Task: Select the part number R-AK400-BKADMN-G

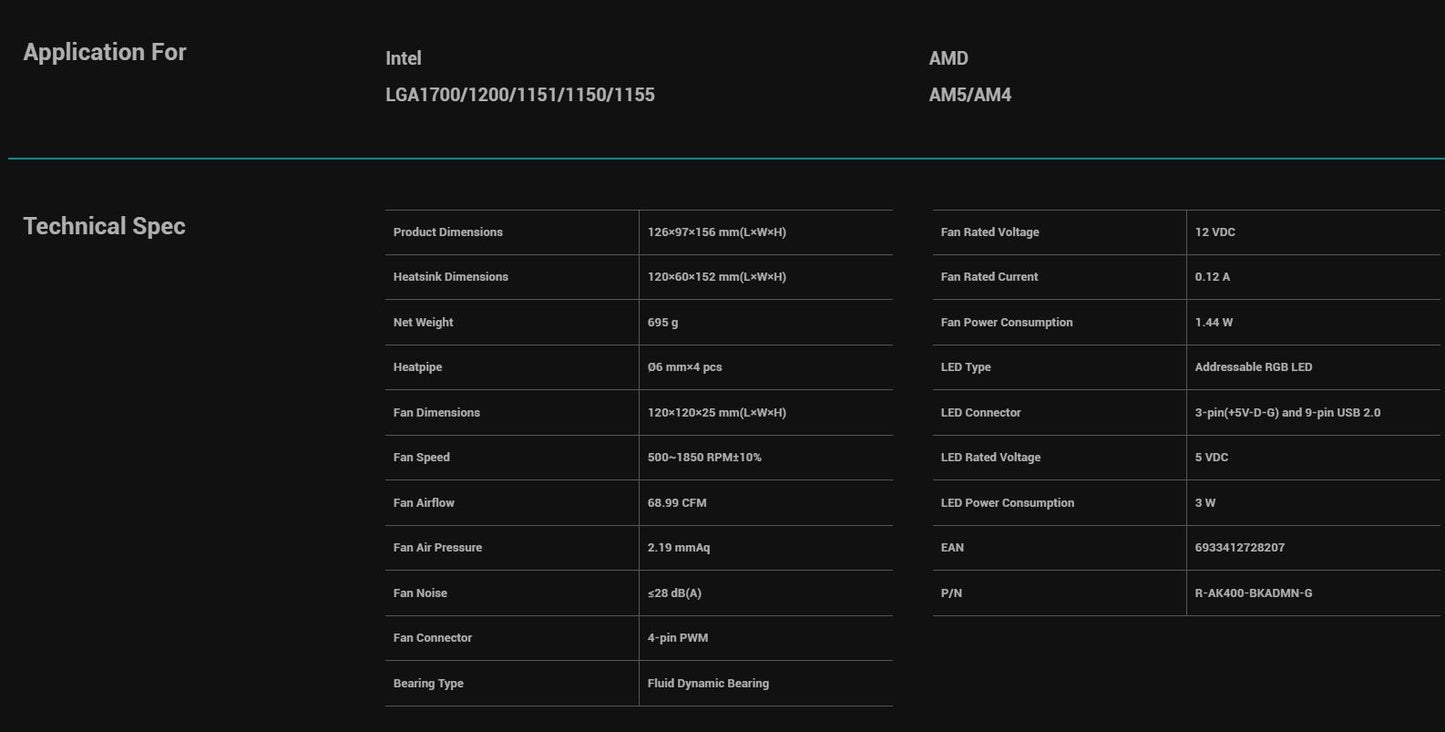Action: (1253, 593)
